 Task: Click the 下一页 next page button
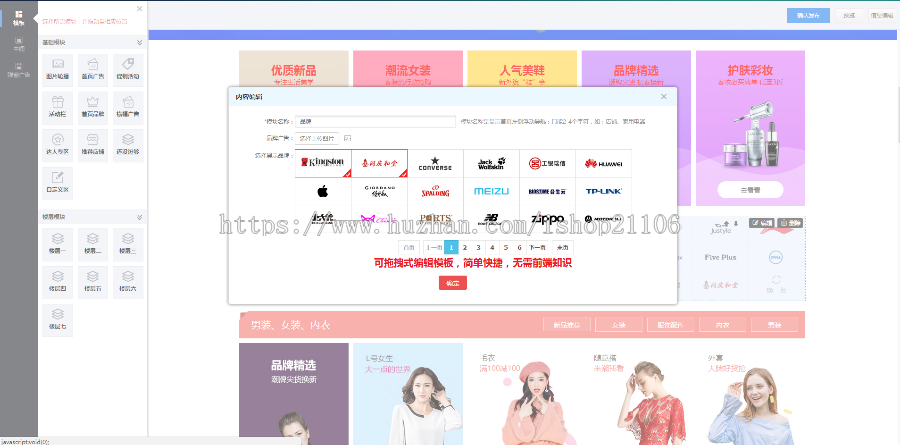pos(536,247)
